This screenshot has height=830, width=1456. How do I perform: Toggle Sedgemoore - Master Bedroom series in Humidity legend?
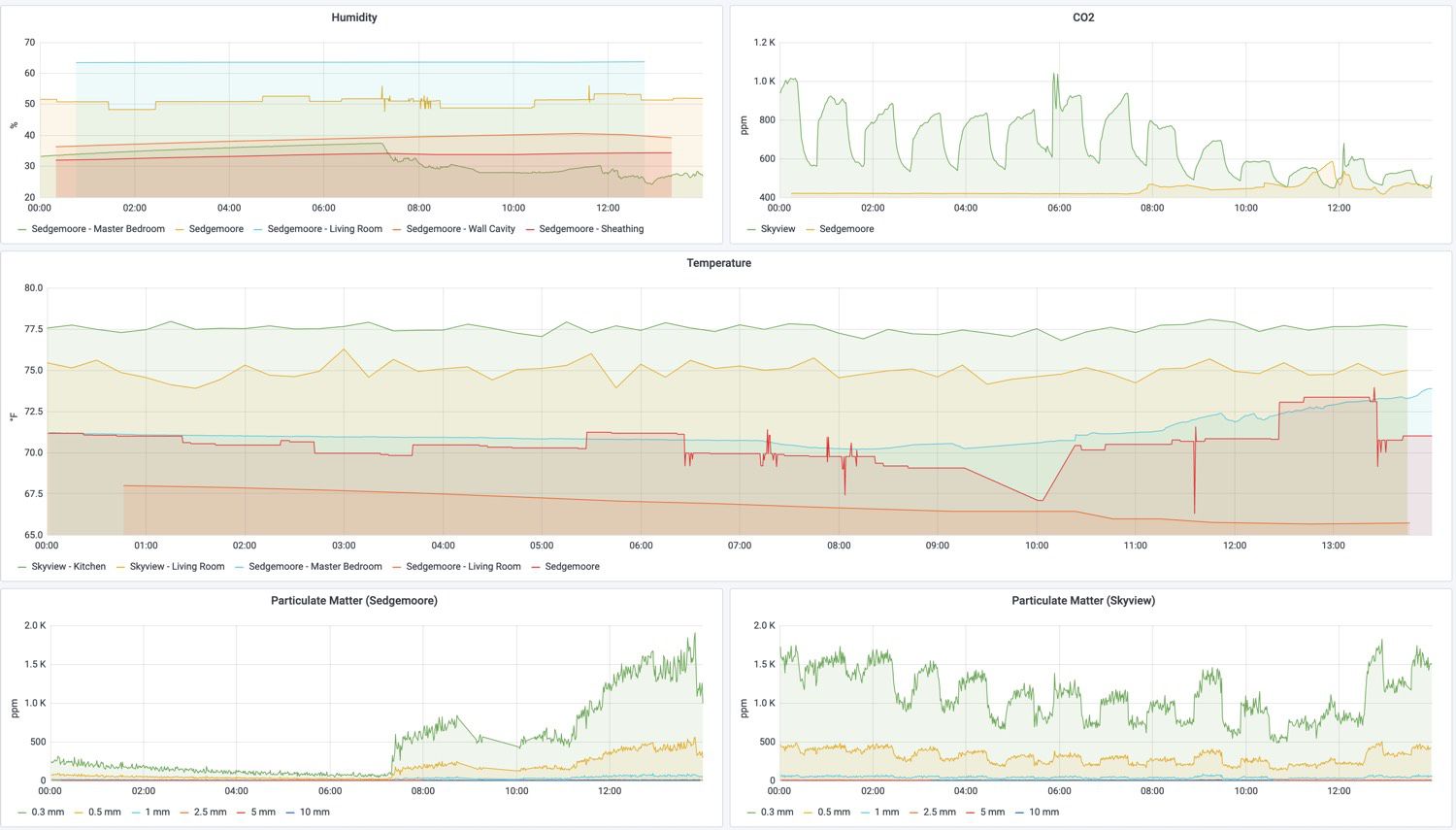pos(98,229)
